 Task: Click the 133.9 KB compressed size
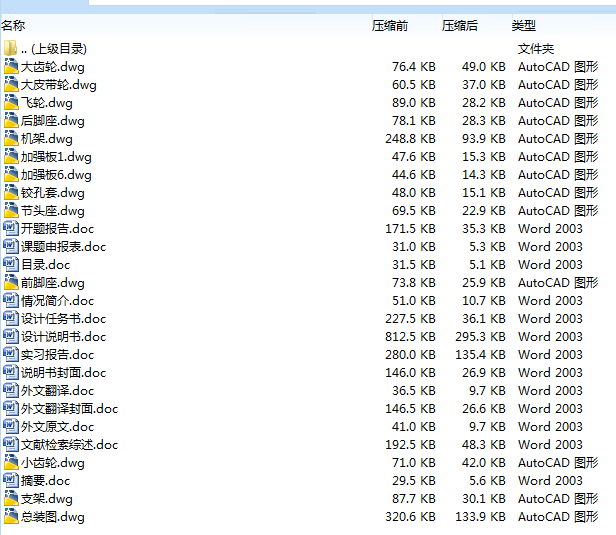coord(480,517)
